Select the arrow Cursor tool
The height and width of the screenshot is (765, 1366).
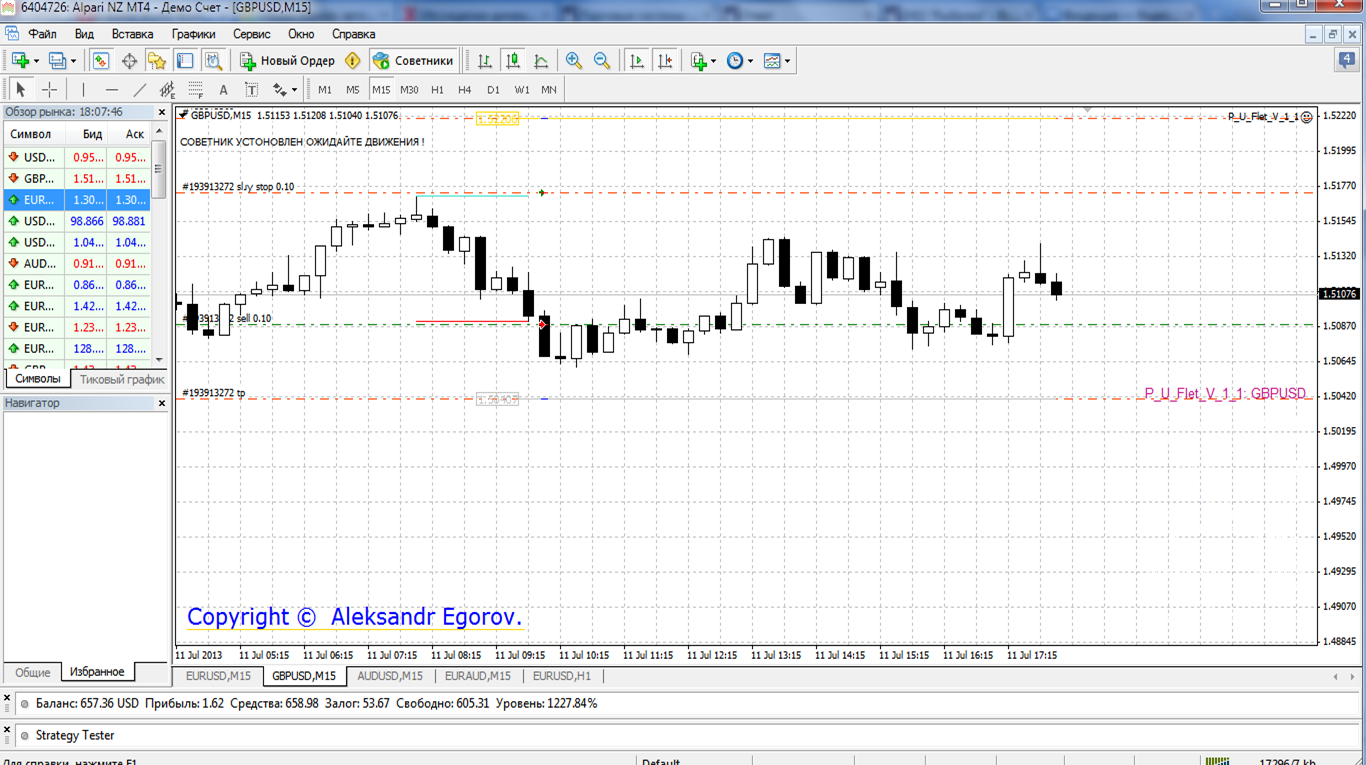click(x=21, y=89)
